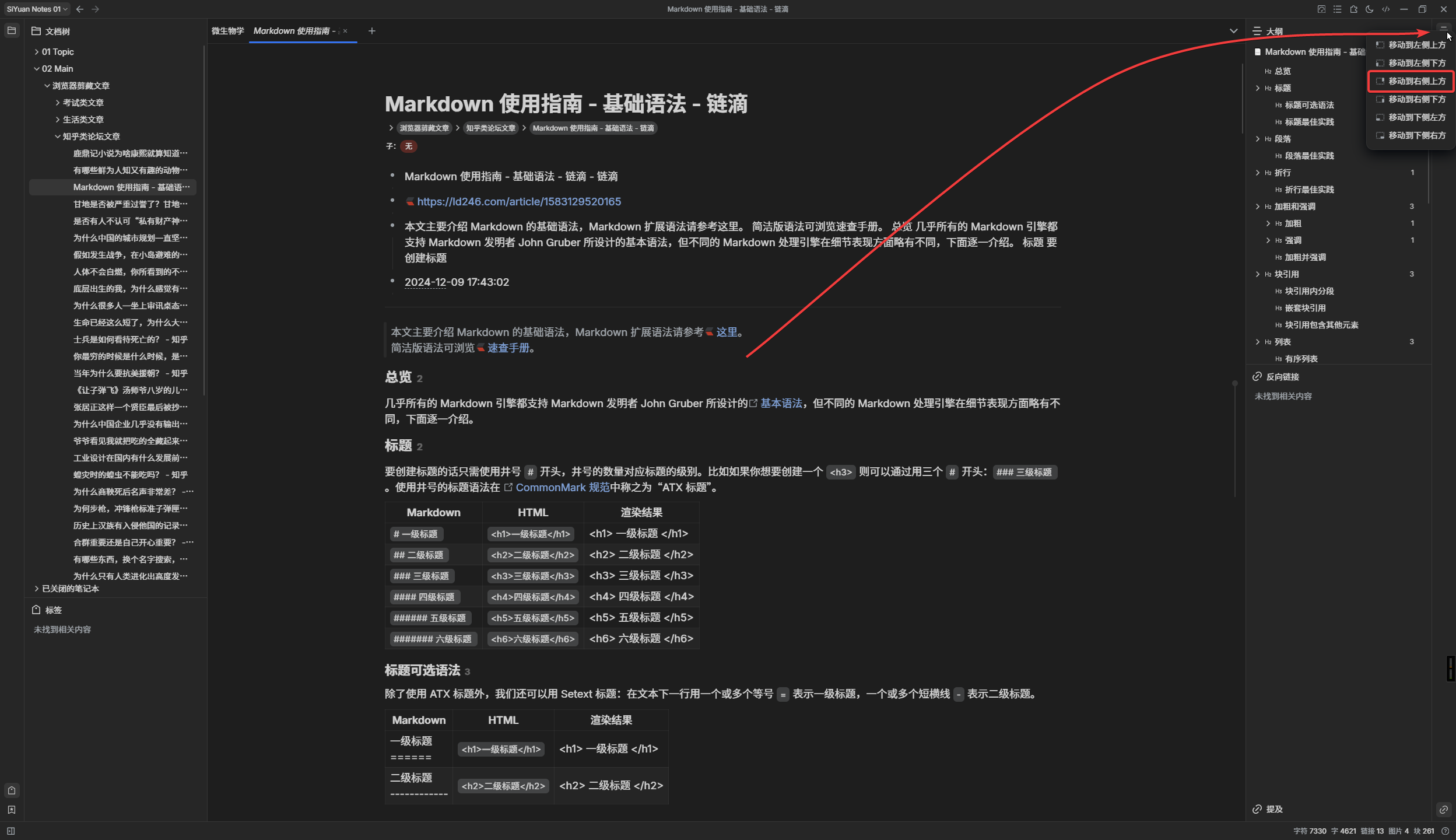This screenshot has height=840, width=1456.
Task: Toggle dark mode with the moon icon
Action: pyautogui.click(x=1370, y=9)
